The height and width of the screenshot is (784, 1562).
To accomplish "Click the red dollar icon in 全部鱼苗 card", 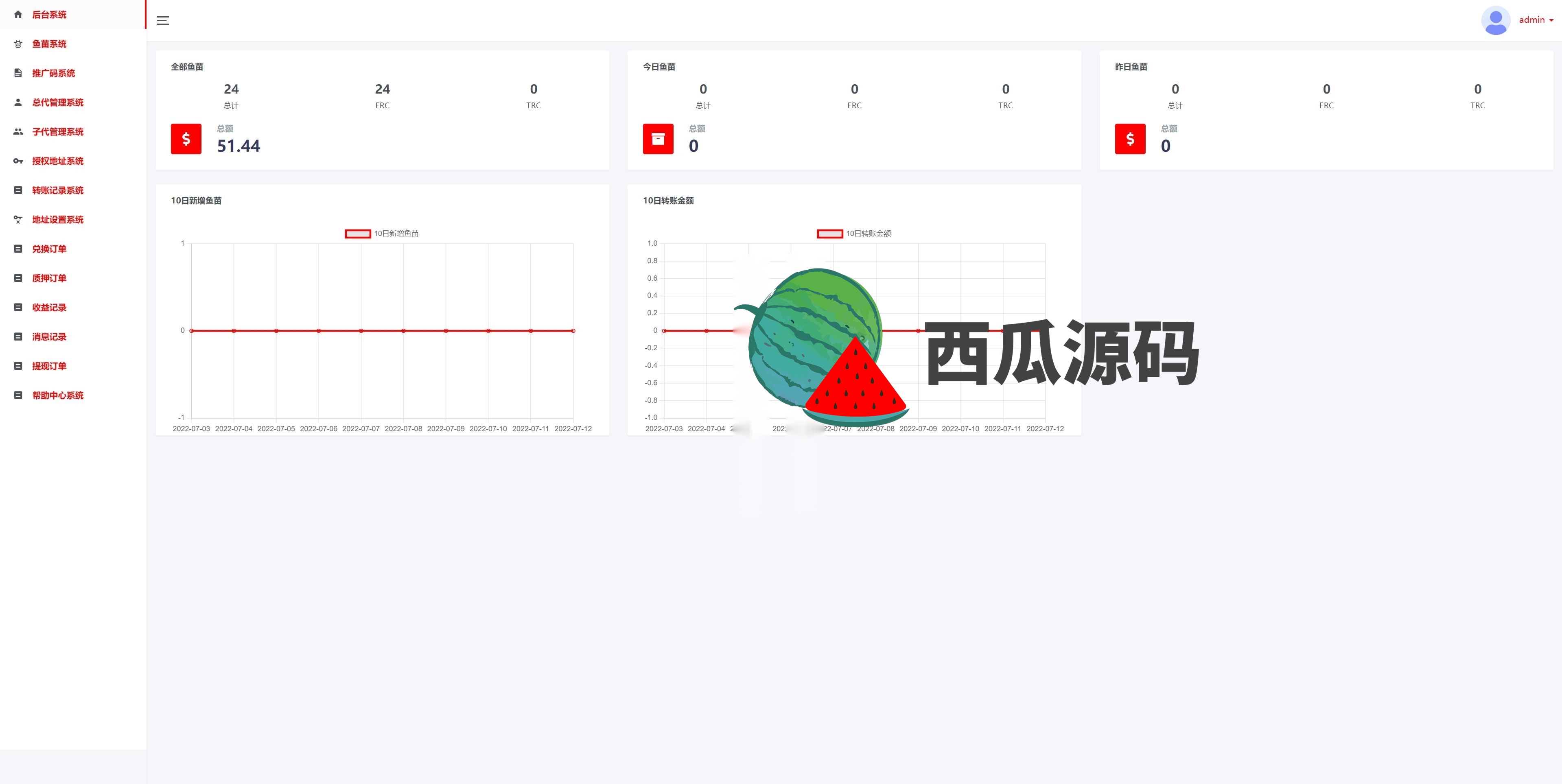I will tap(186, 139).
